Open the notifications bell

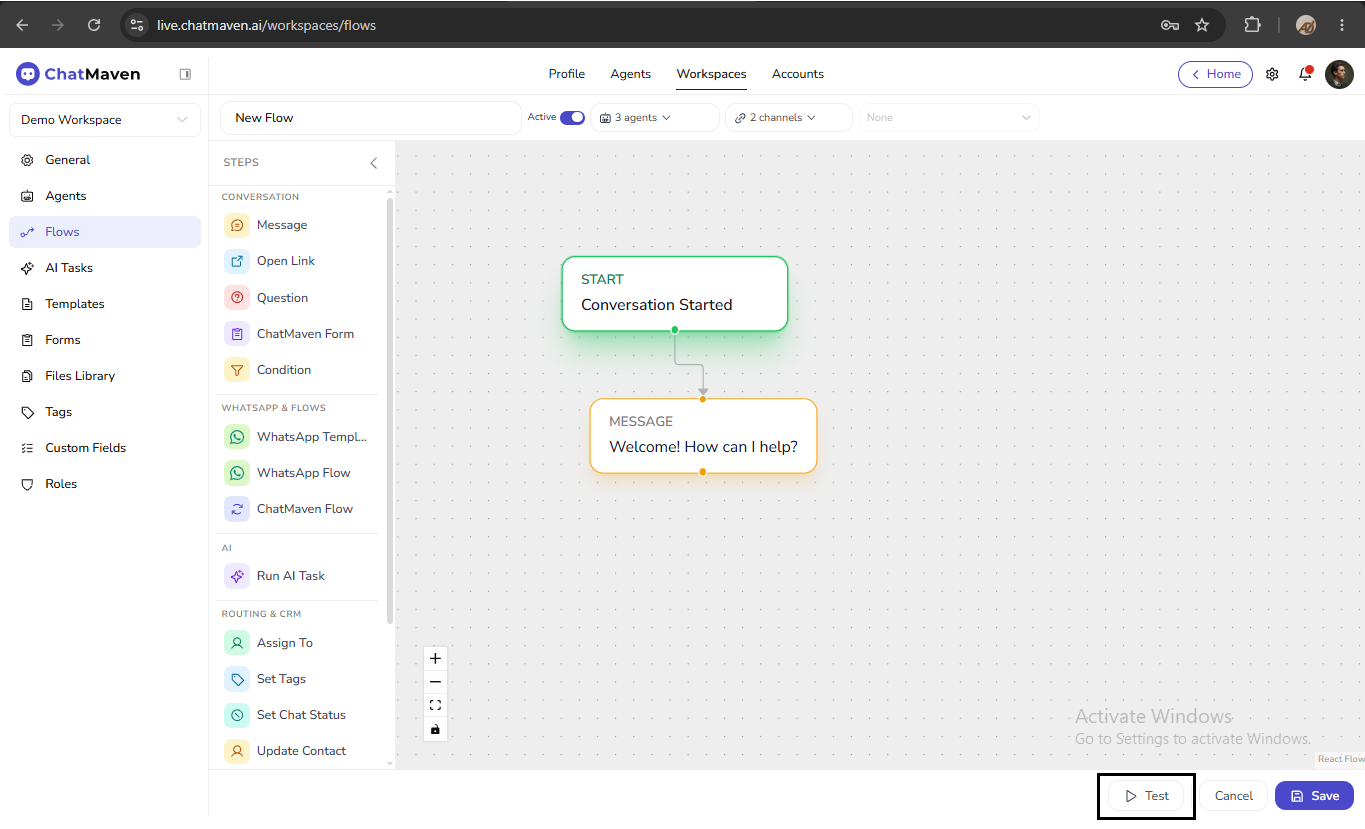[x=1305, y=74]
